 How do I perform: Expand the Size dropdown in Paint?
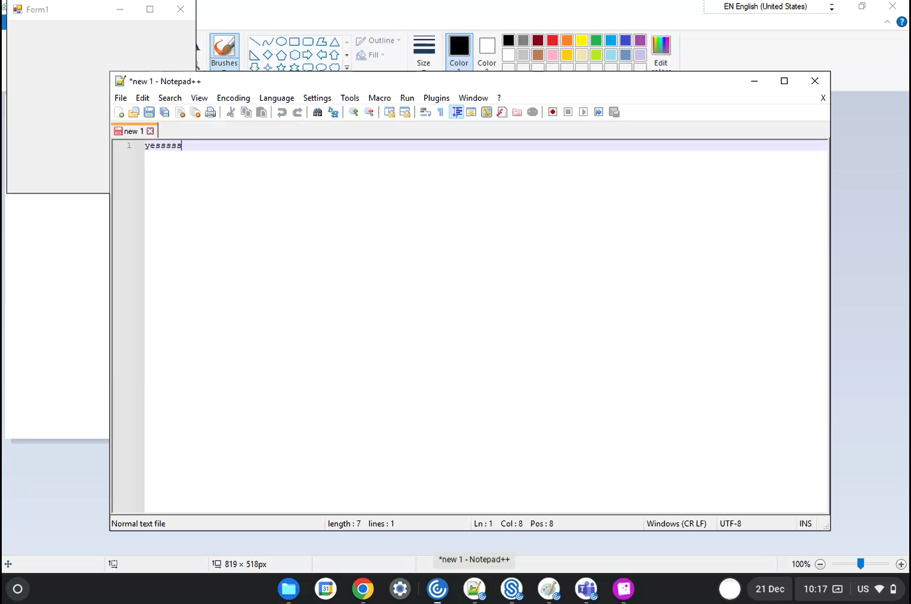click(x=424, y=51)
